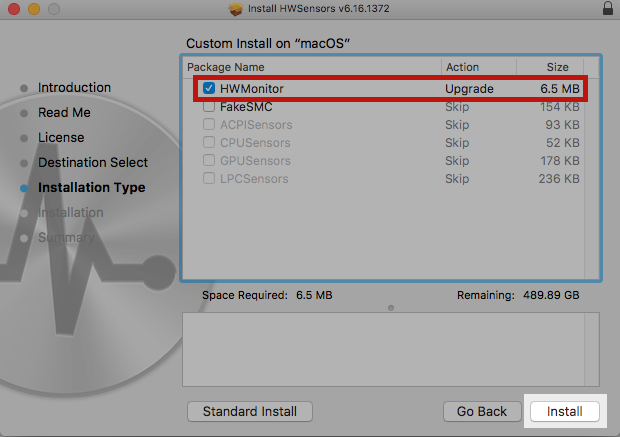Toggle the LPCSensors checkbox
This screenshot has height=437, width=620.
[x=209, y=179]
